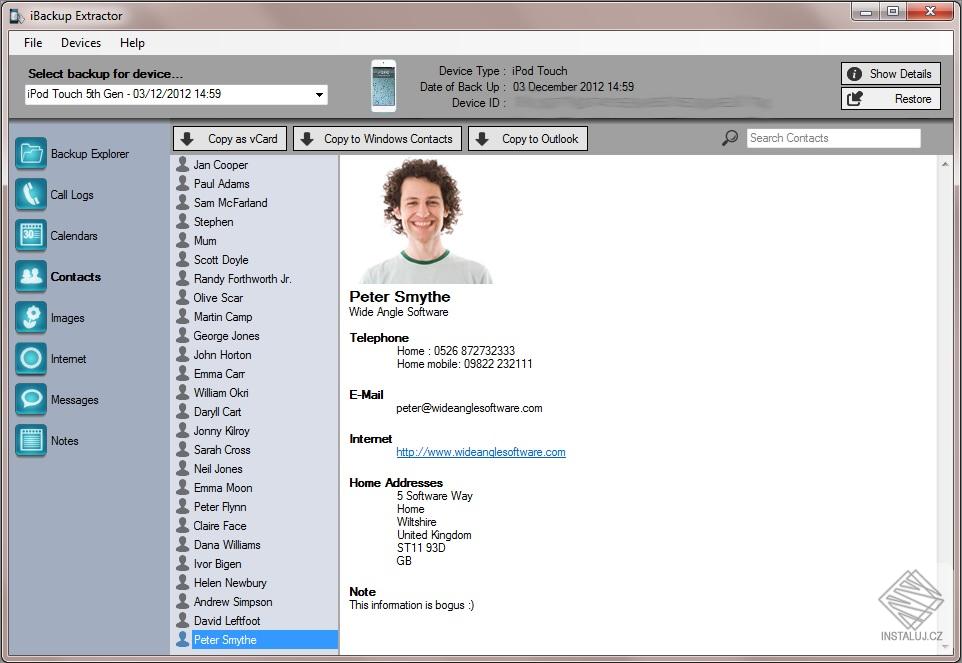
Task: Open the File menu
Action: [32, 43]
